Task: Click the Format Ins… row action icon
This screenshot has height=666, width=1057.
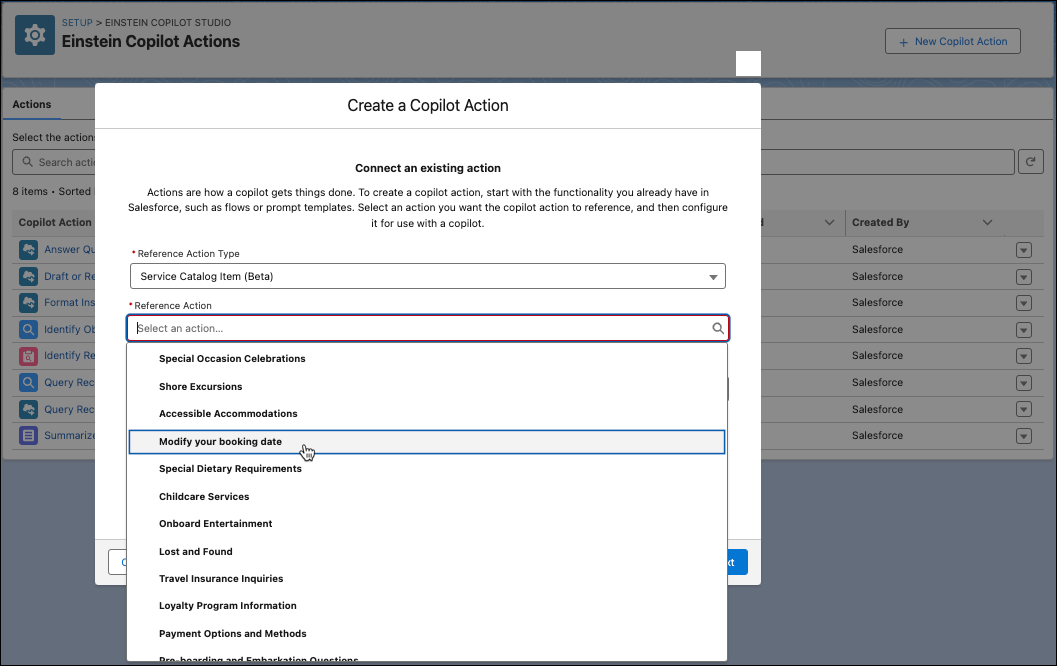Action: (28, 303)
